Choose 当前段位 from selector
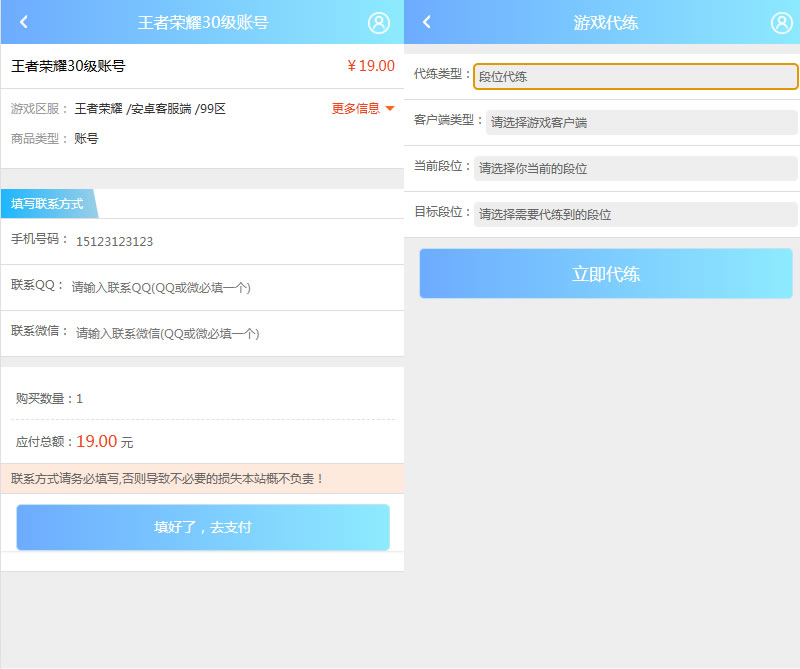This screenshot has width=800, height=669. (x=635, y=168)
